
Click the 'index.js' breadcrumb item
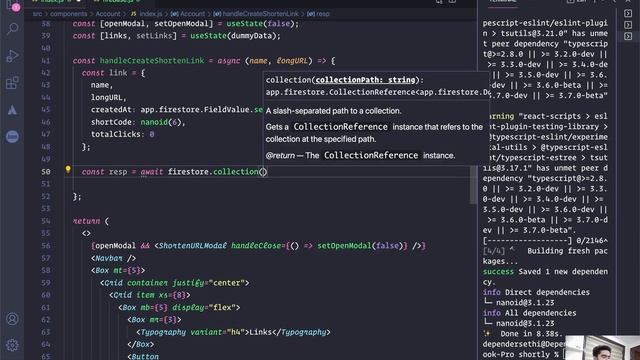(x=146, y=14)
